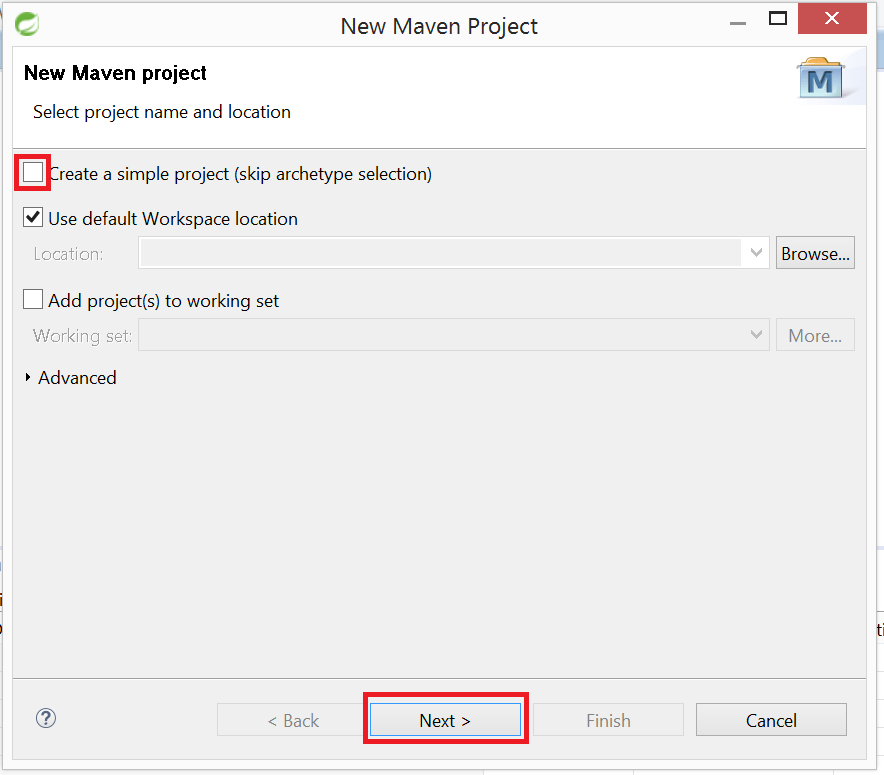
Task: Click inside the Location text field
Action: [440, 254]
